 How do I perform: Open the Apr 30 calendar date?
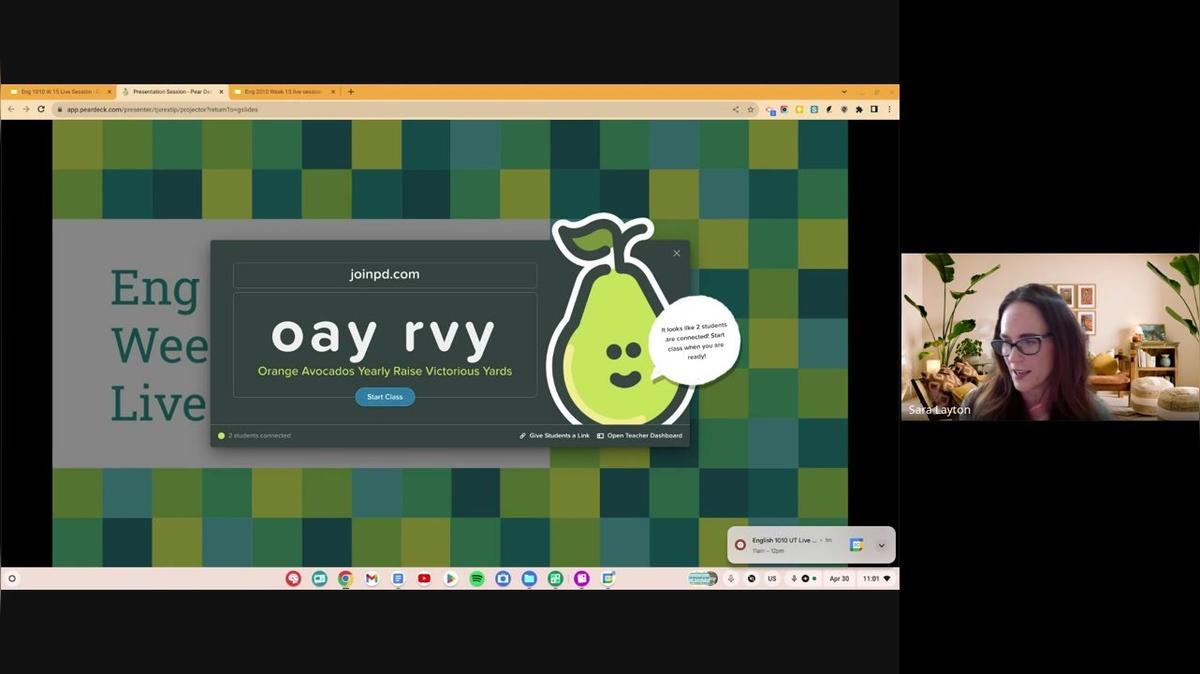point(839,578)
